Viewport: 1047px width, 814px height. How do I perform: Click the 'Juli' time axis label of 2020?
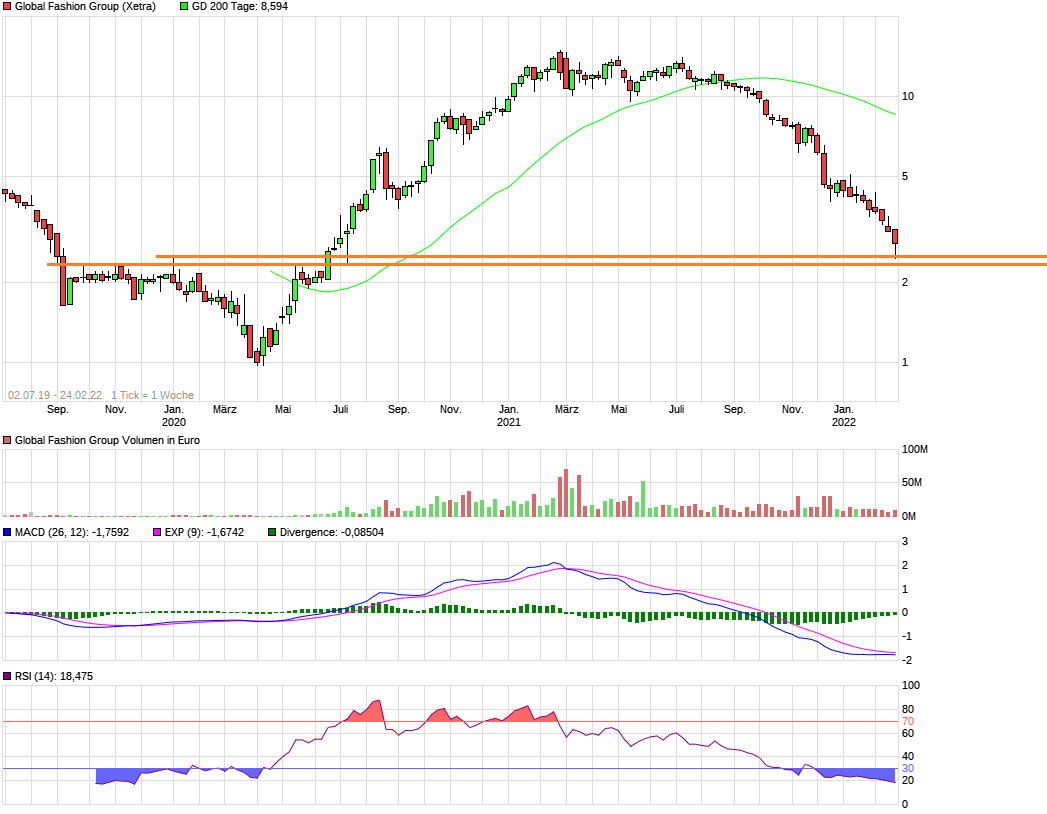point(341,409)
